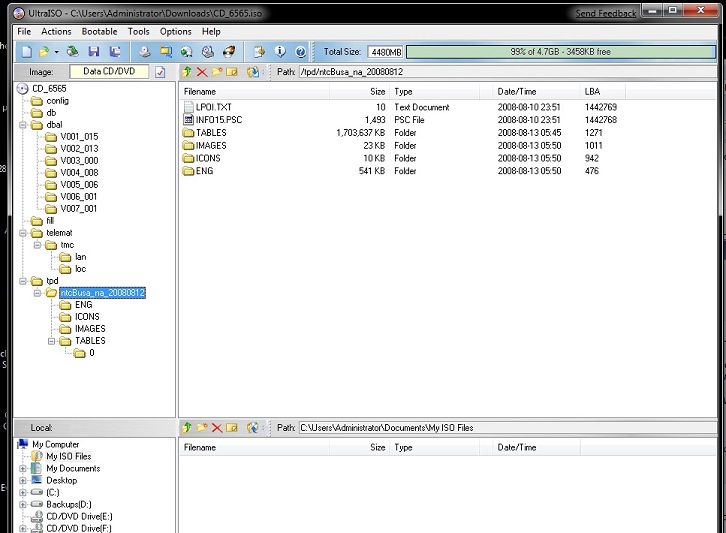Open the dropdown arrow next to Open icon
The image size is (726, 533).
coord(56,52)
